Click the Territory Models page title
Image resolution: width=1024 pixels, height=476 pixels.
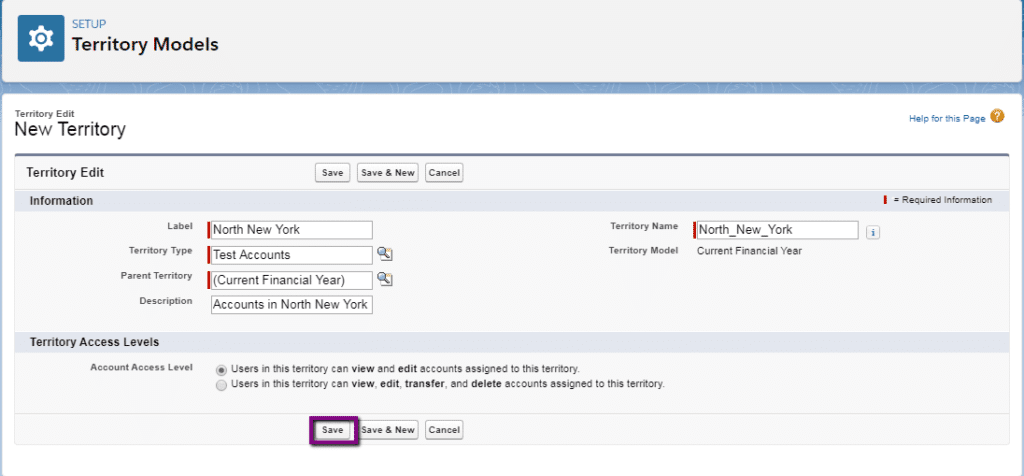click(x=145, y=44)
